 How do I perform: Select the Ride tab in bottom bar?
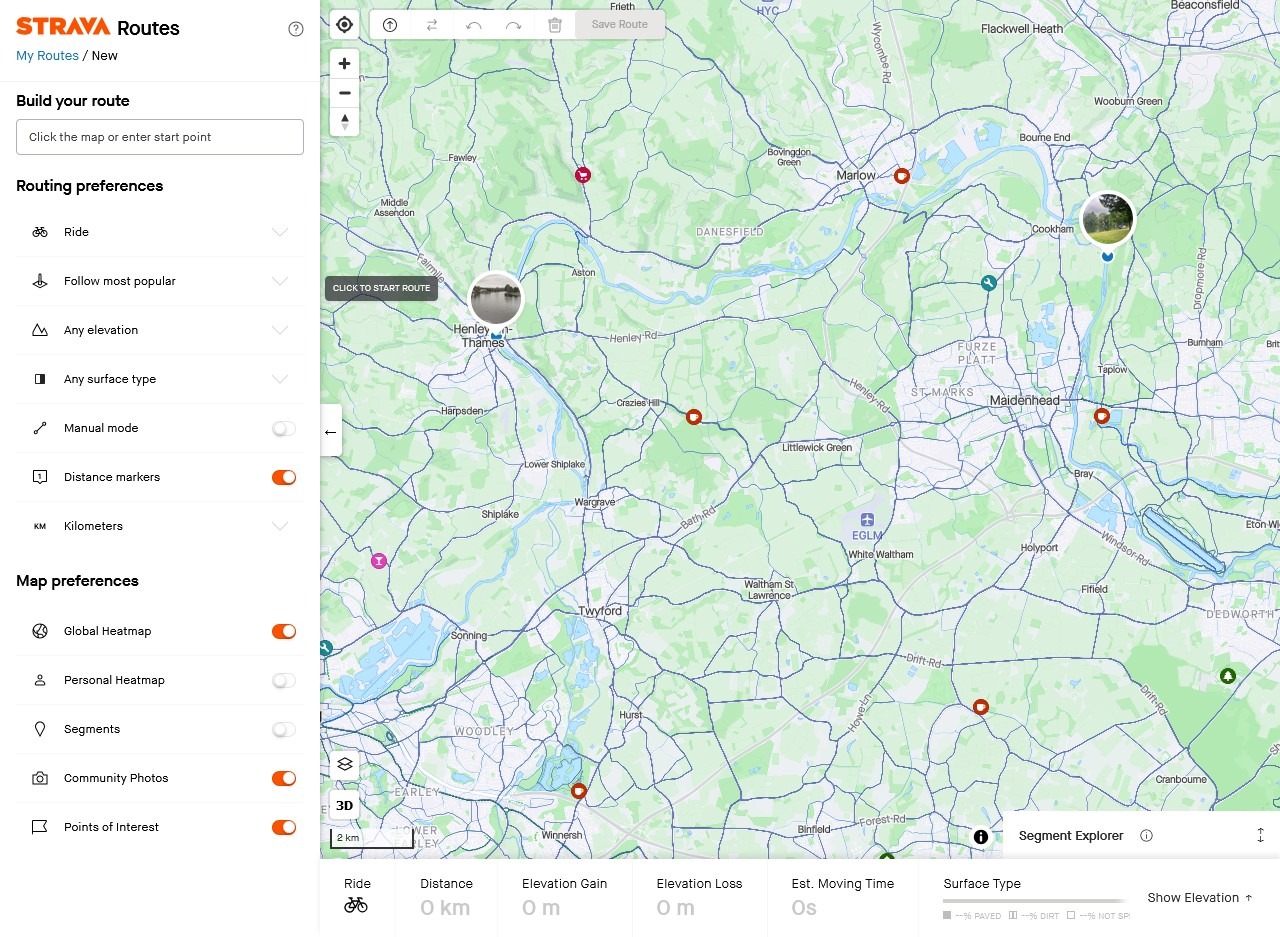pos(357,895)
